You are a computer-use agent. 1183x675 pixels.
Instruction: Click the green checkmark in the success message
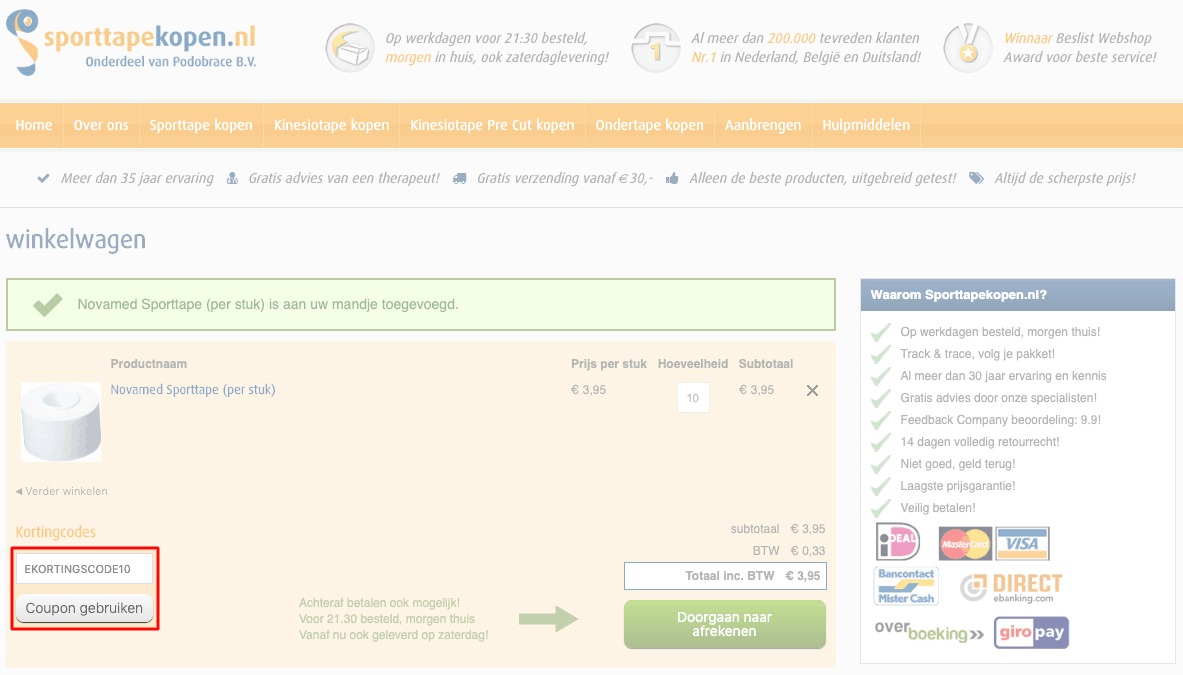(48, 305)
